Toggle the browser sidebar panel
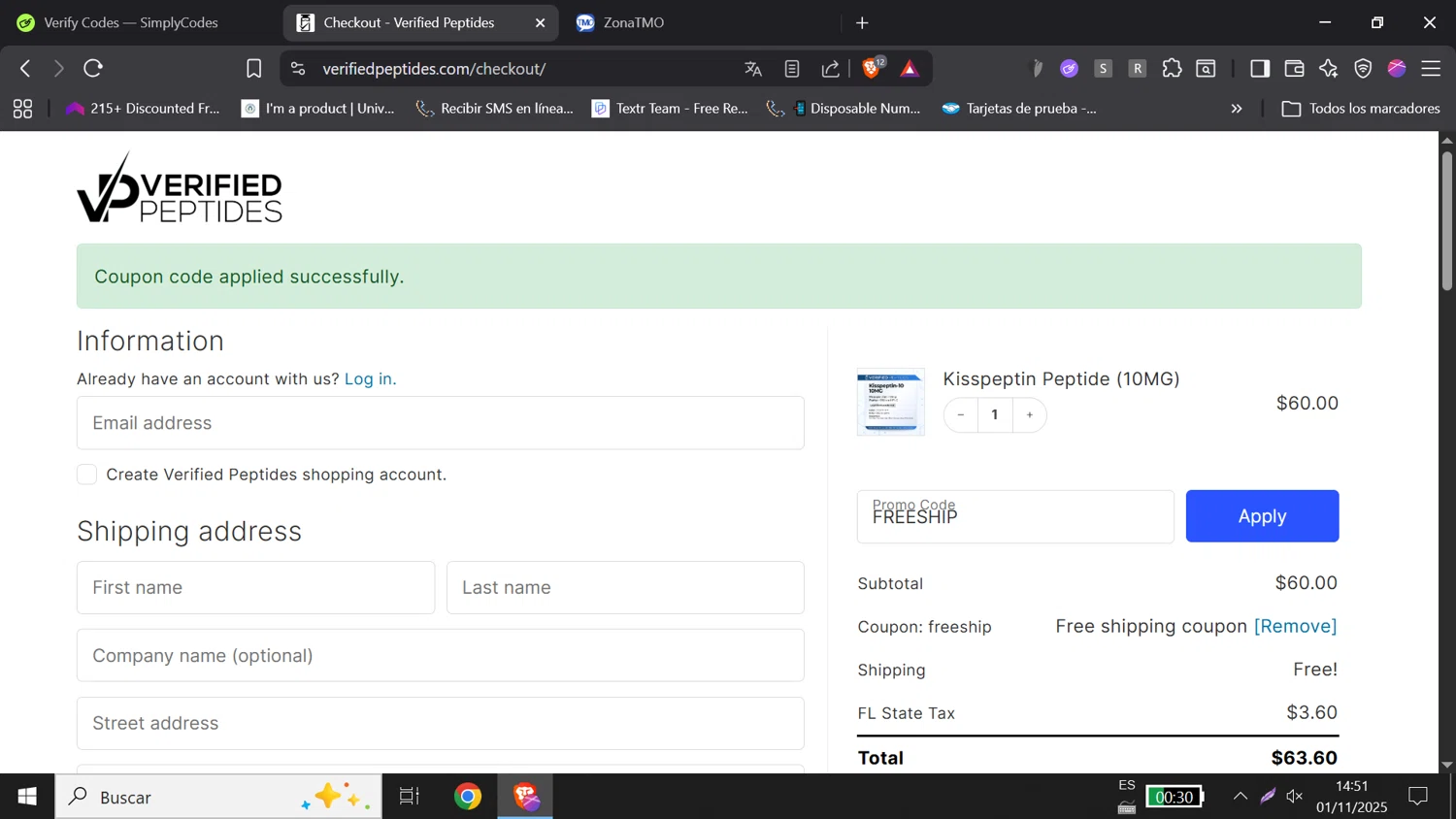1456x819 pixels. tap(1260, 68)
